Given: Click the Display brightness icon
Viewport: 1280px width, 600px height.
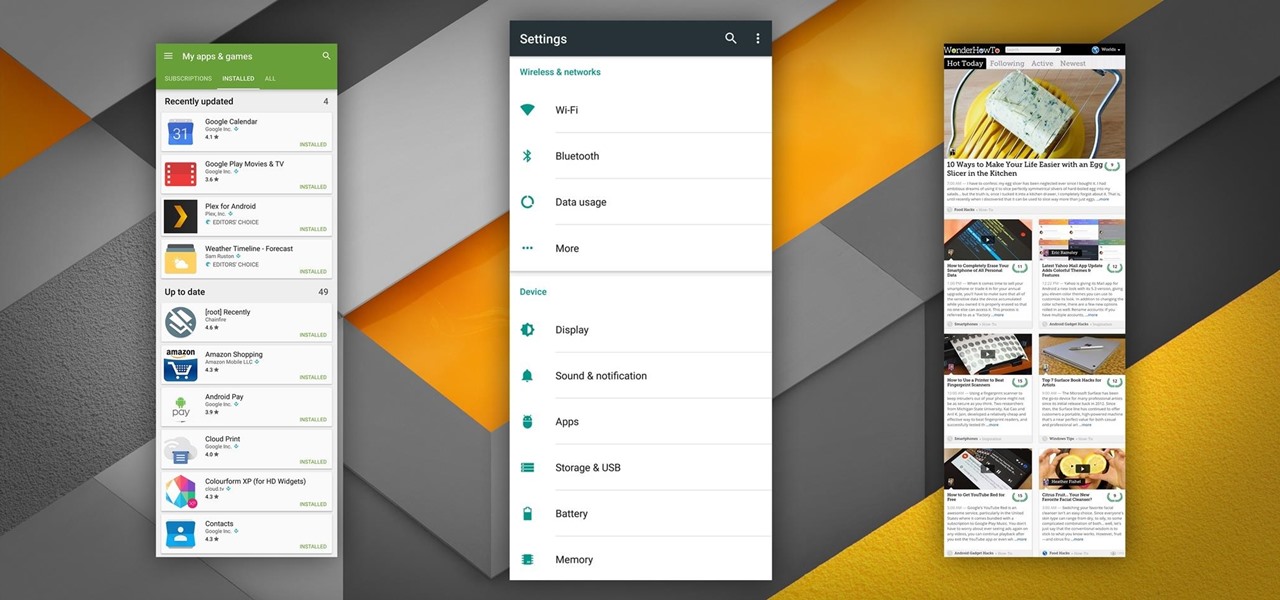Looking at the screenshot, I should pos(527,330).
